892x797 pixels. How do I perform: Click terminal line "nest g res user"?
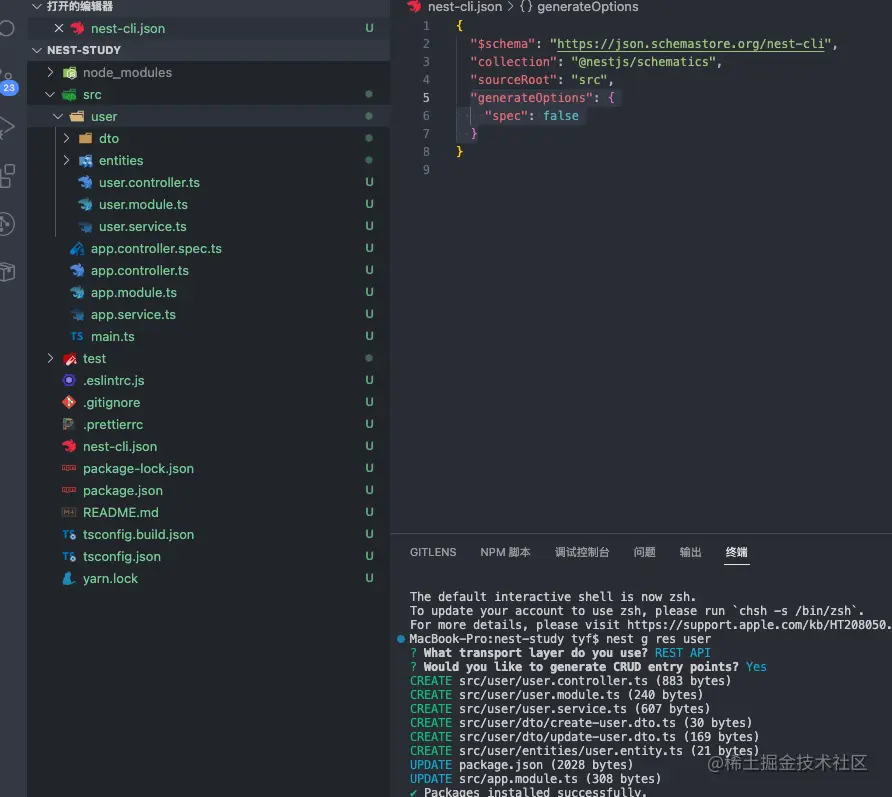pos(658,639)
